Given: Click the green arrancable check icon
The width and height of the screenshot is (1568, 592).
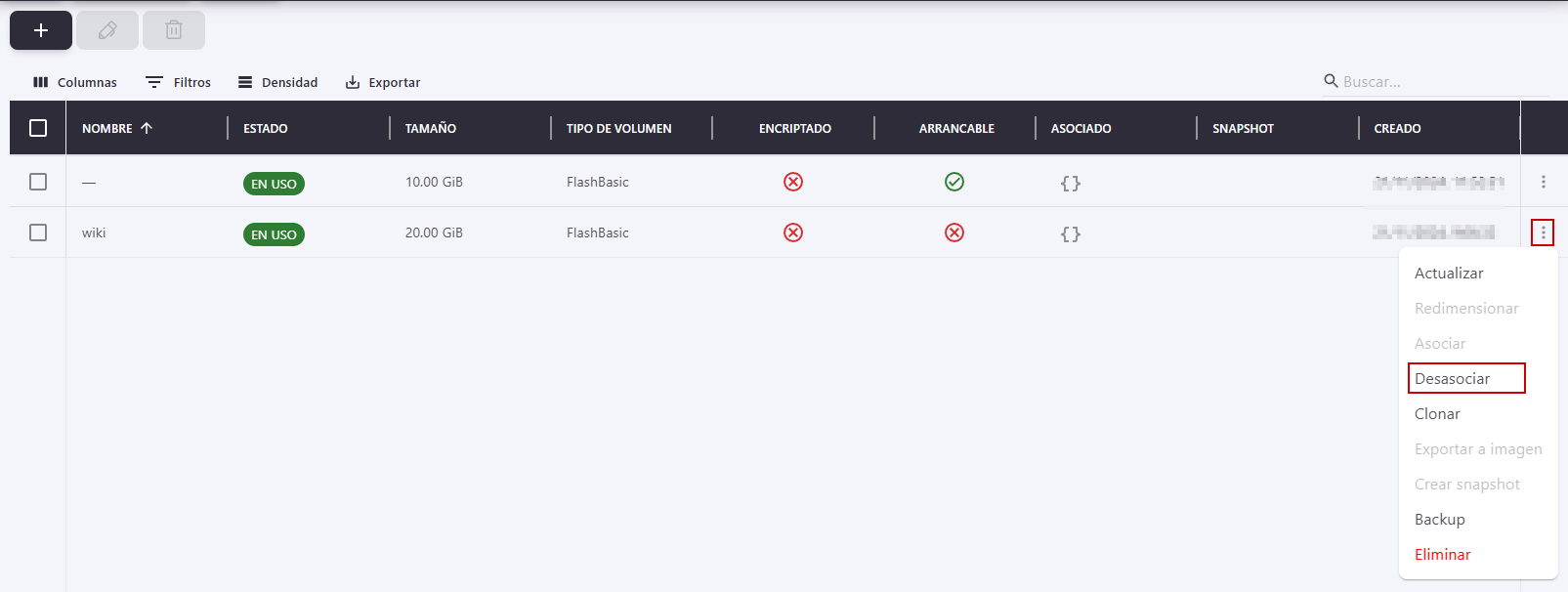Looking at the screenshot, I should pos(954,182).
